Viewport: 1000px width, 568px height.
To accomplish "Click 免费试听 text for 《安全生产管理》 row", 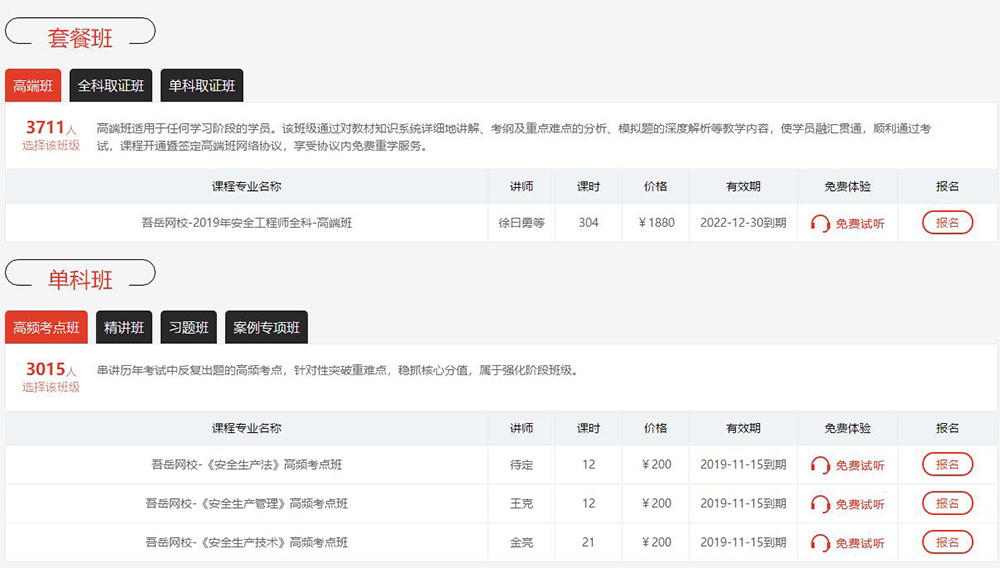I will 860,504.
